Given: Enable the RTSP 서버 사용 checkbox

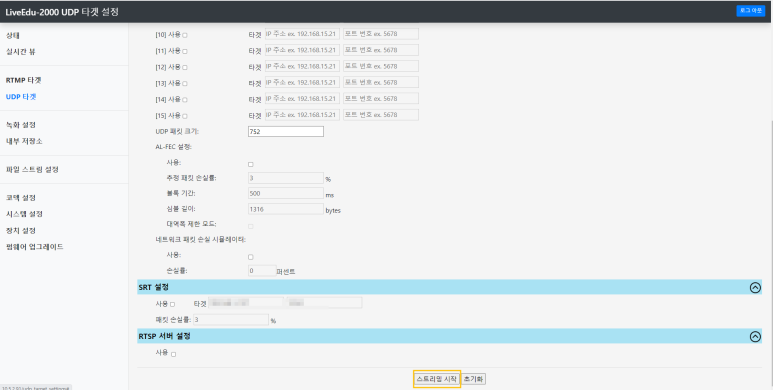Looking at the screenshot, I should [174, 354].
